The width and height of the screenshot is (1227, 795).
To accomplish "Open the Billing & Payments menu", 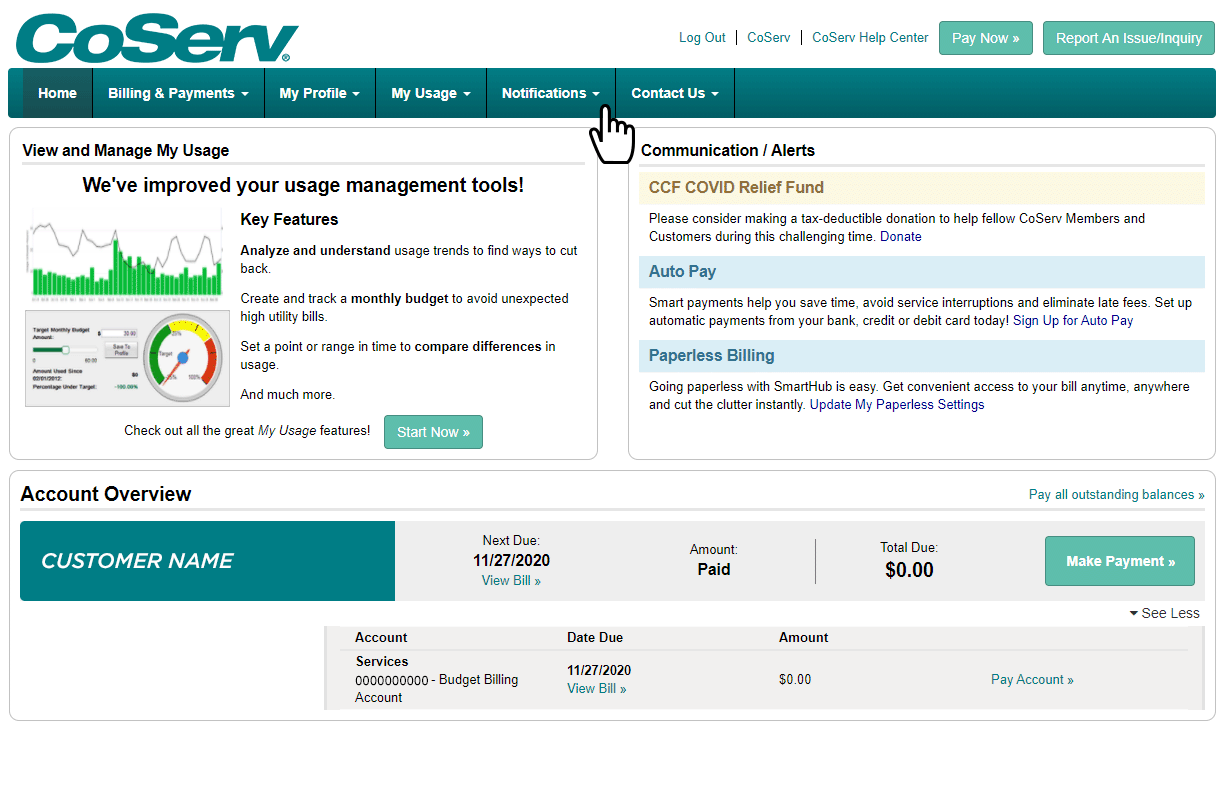I will 178,93.
